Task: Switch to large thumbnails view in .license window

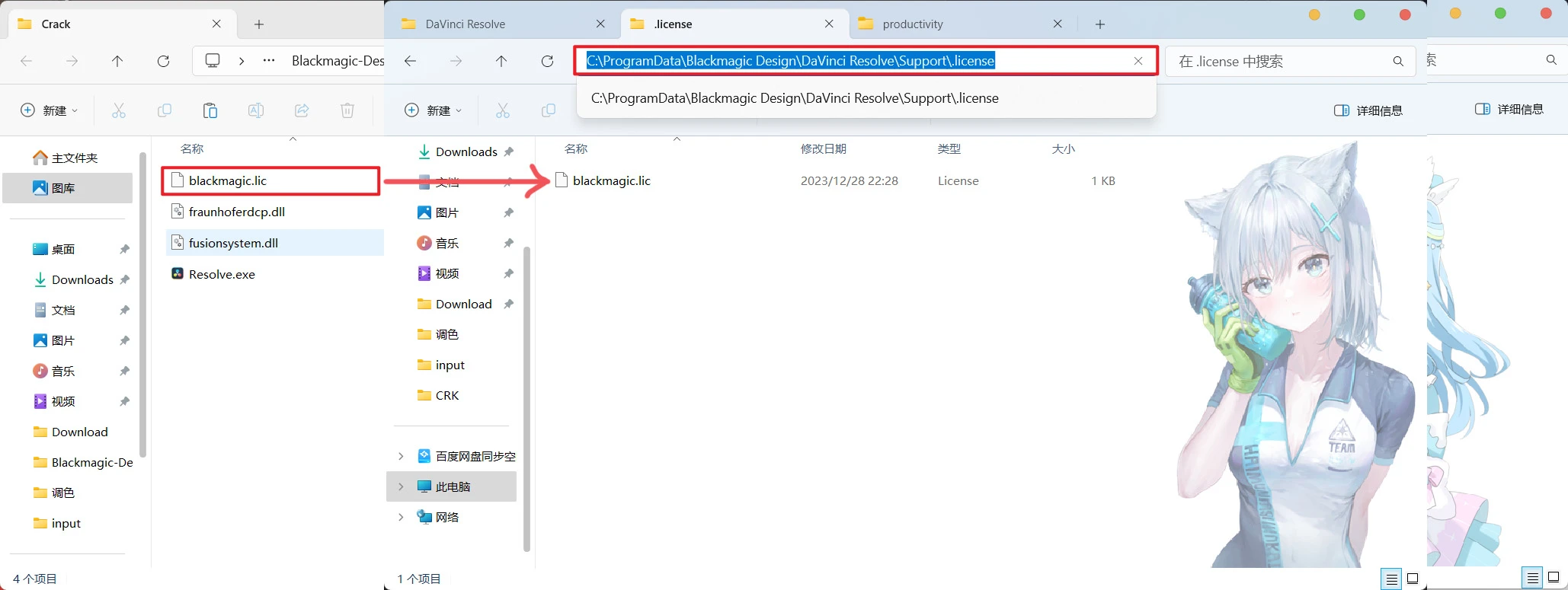Action: pos(1413,579)
